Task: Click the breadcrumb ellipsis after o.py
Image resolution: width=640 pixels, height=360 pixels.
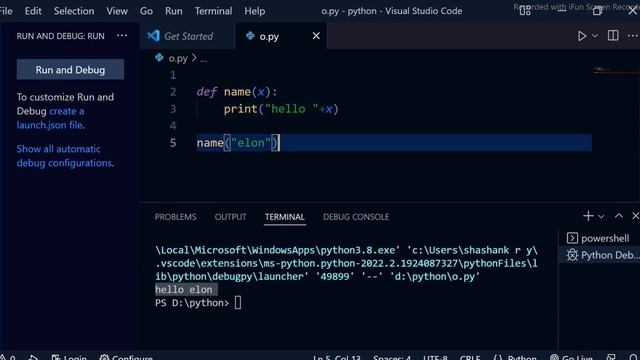Action: 204,59
